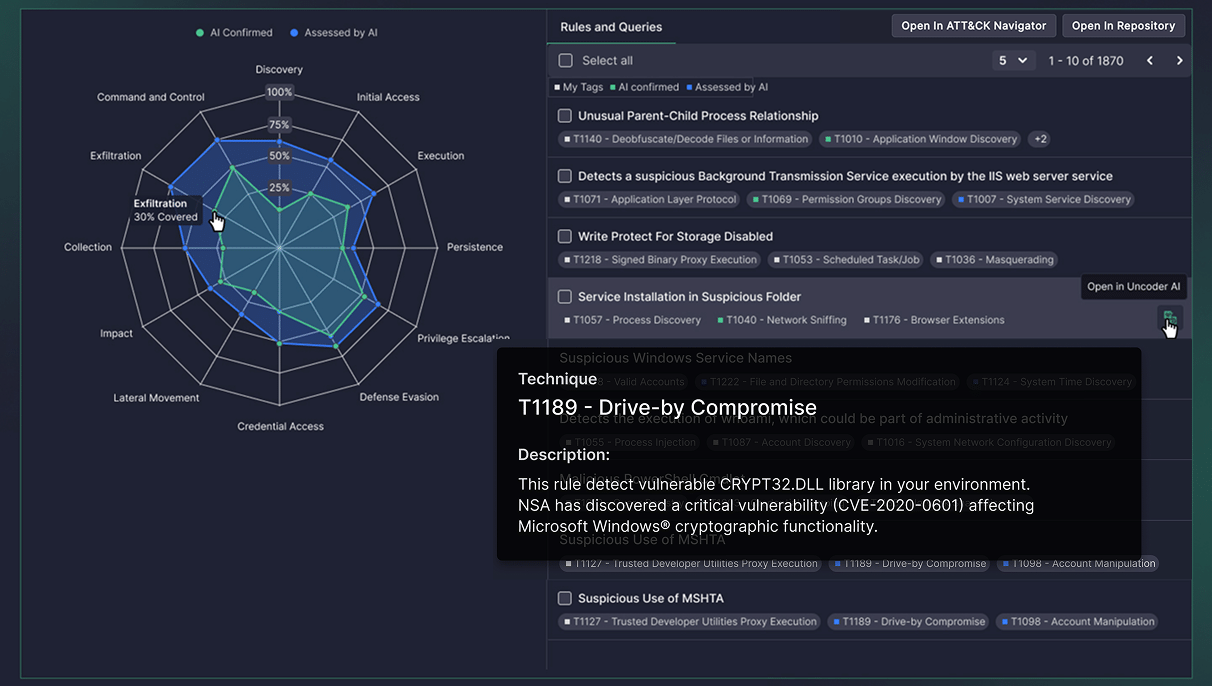Check the Unusual Parent-Child Process Relationship rule

(565, 116)
